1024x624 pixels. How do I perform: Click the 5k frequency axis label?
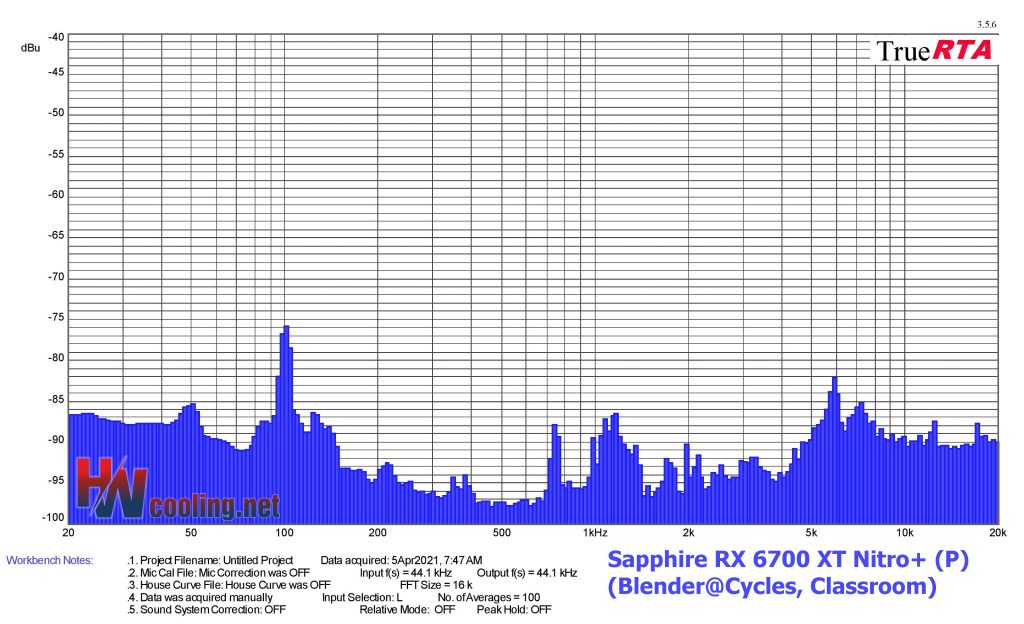pyautogui.click(x=810, y=533)
